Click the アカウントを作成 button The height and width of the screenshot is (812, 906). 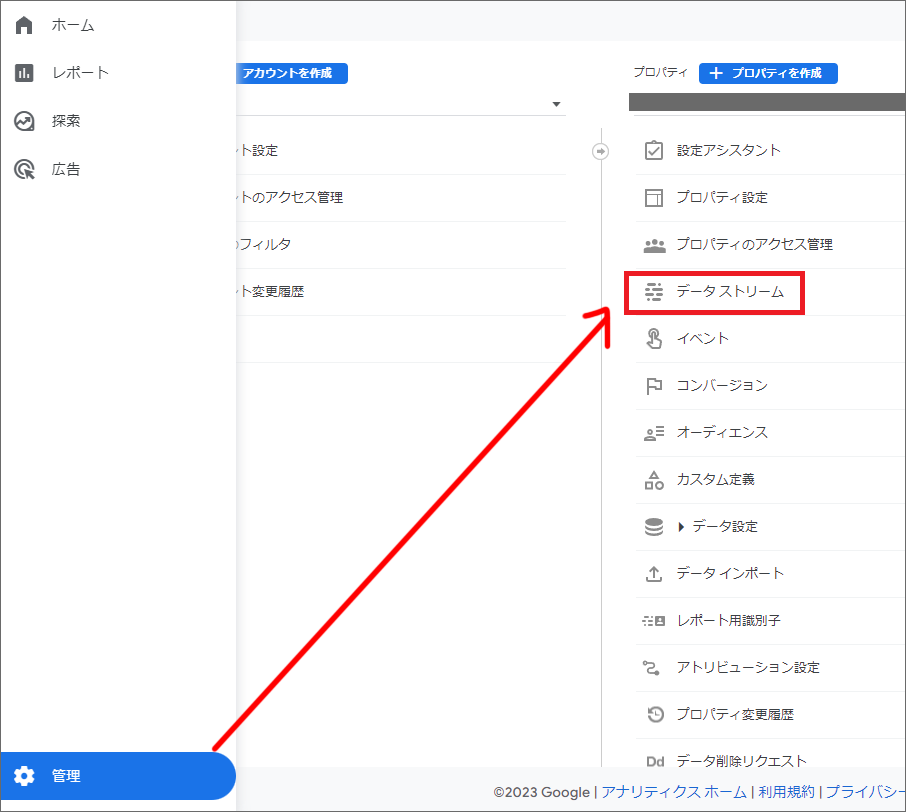[x=292, y=73]
